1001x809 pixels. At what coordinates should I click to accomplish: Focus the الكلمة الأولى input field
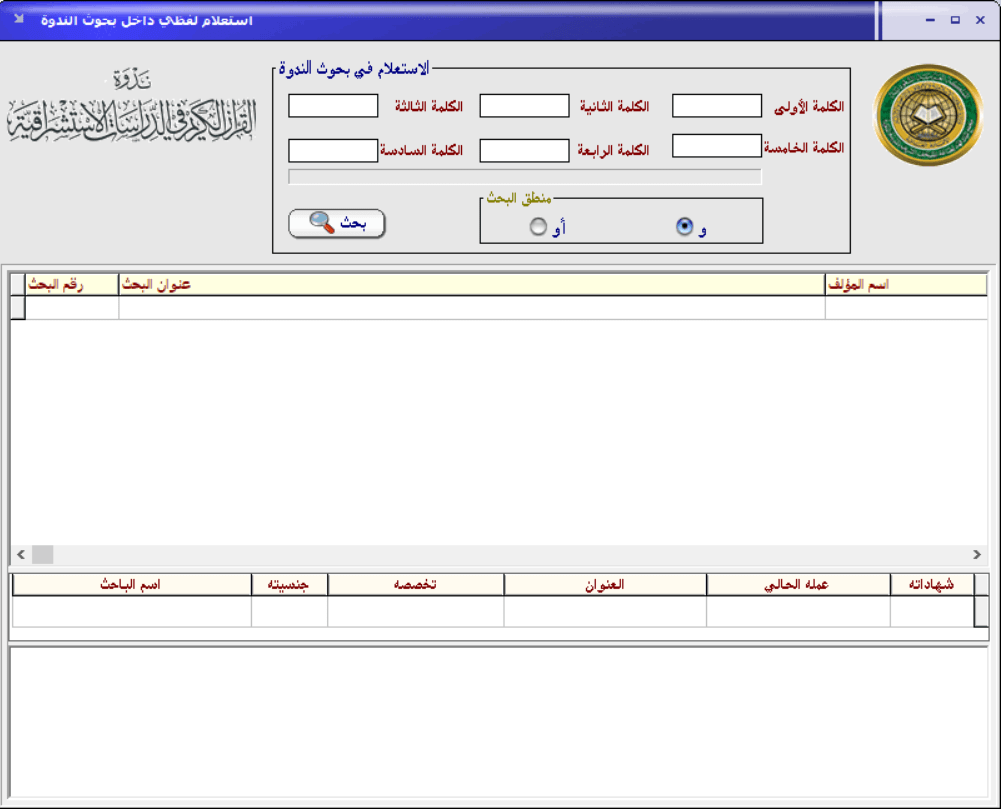tap(716, 105)
